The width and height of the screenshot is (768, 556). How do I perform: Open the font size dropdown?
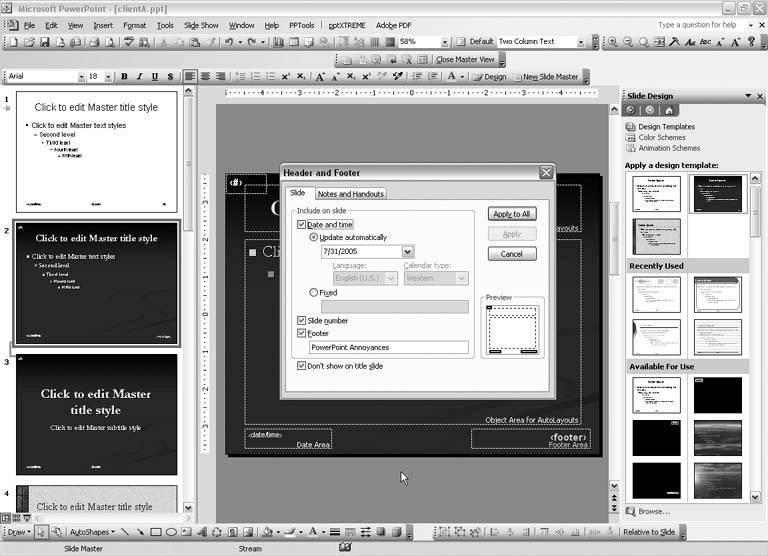click(x=107, y=77)
